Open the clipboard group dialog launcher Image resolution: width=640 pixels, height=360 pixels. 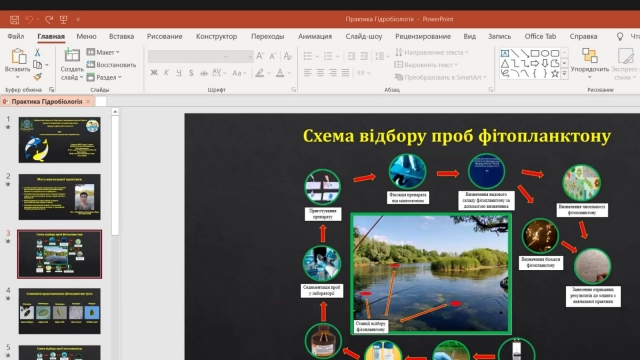51,89
